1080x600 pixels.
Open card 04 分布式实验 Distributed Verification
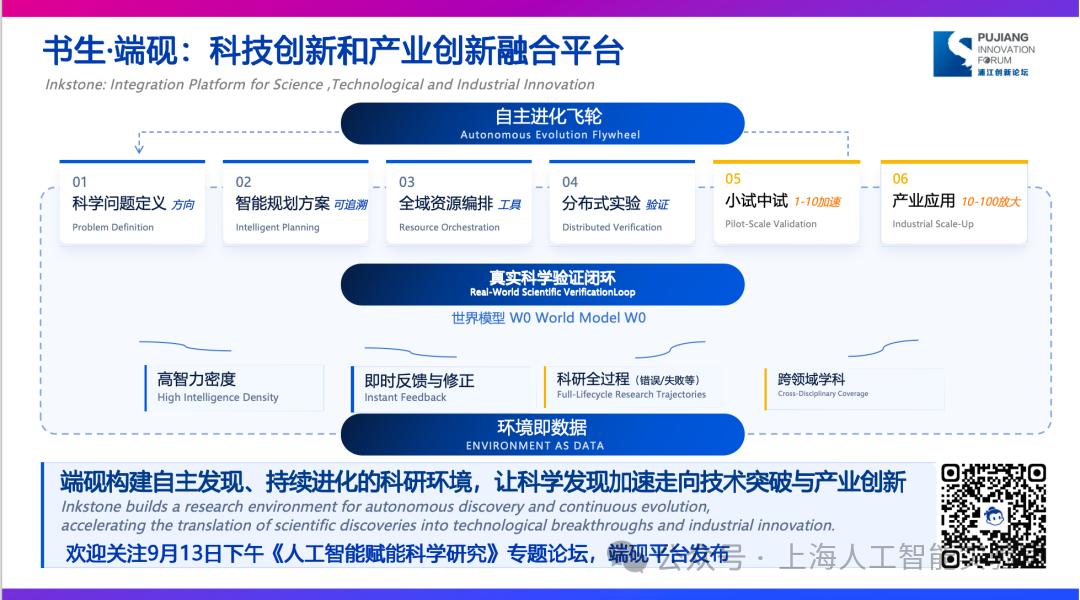coord(622,203)
